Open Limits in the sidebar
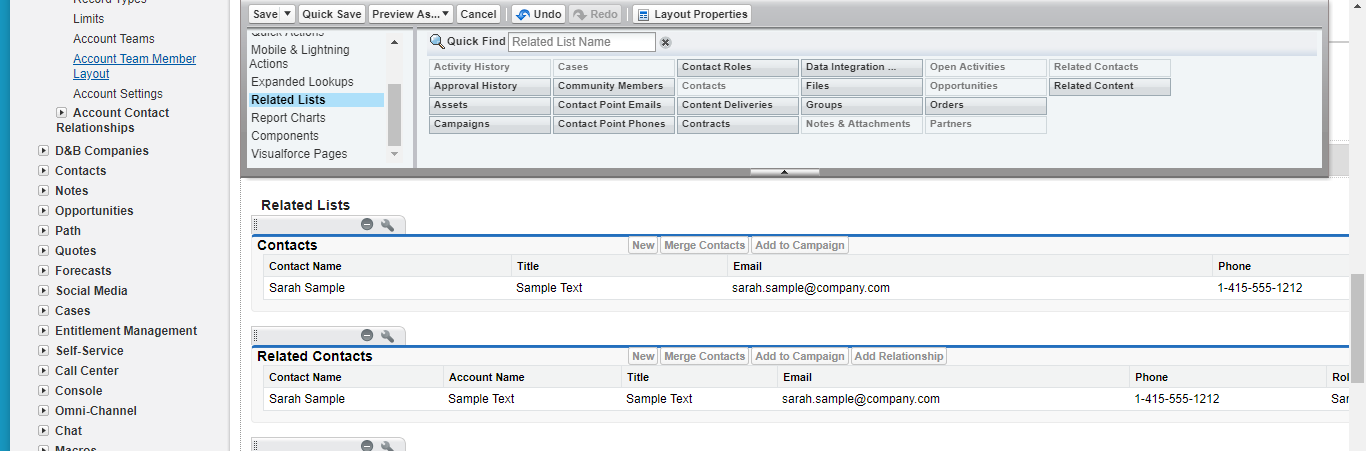The image size is (1366, 451). tap(88, 19)
